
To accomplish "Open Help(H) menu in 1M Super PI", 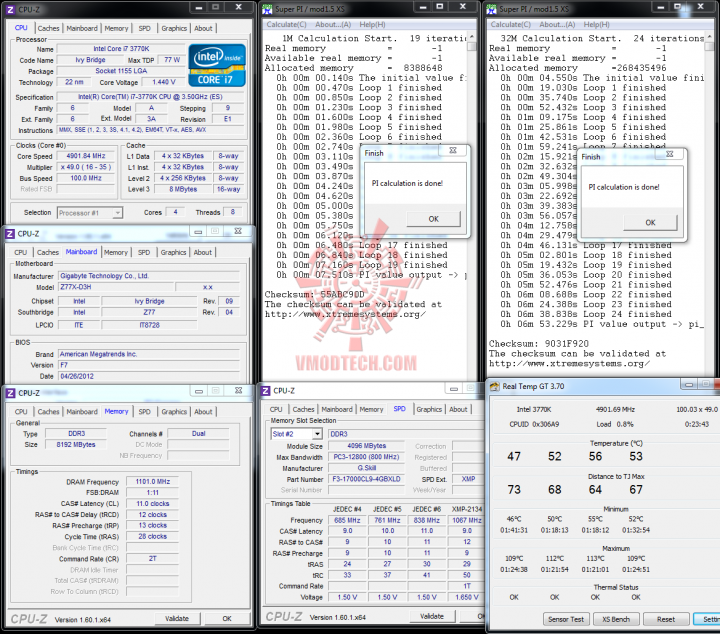I will (x=372, y=25).
